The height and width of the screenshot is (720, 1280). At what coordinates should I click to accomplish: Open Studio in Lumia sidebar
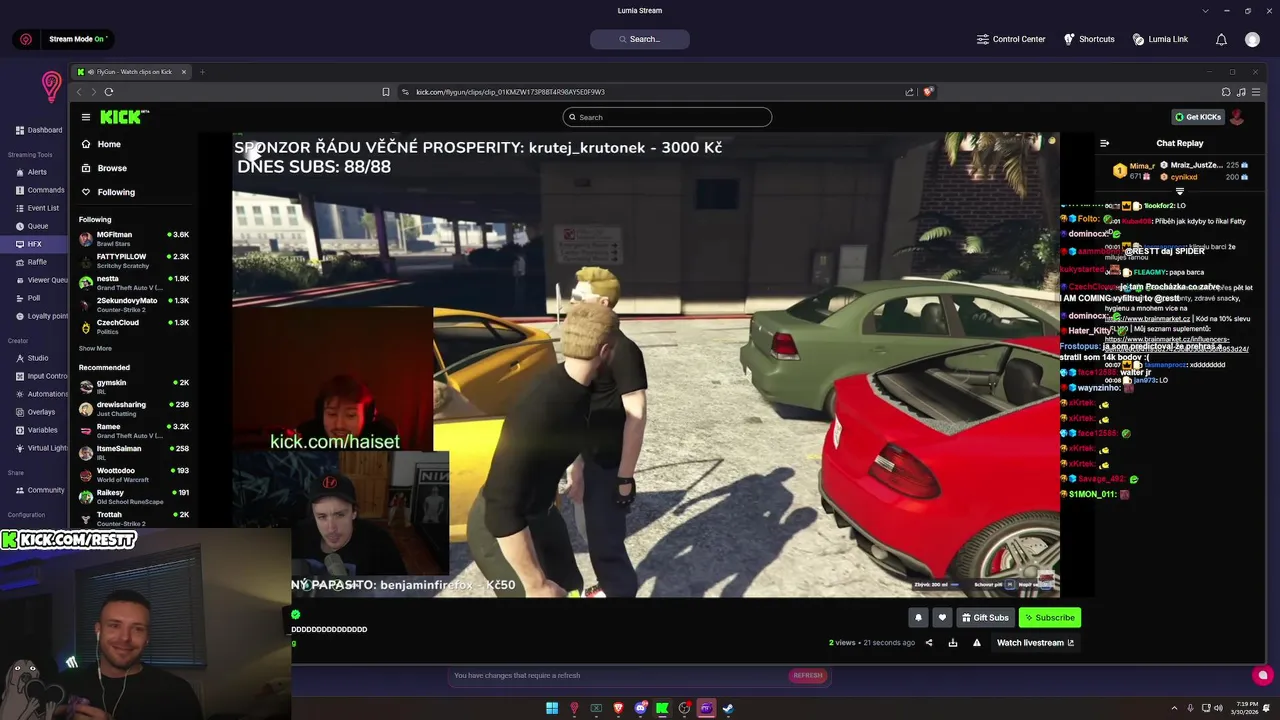(x=32, y=358)
